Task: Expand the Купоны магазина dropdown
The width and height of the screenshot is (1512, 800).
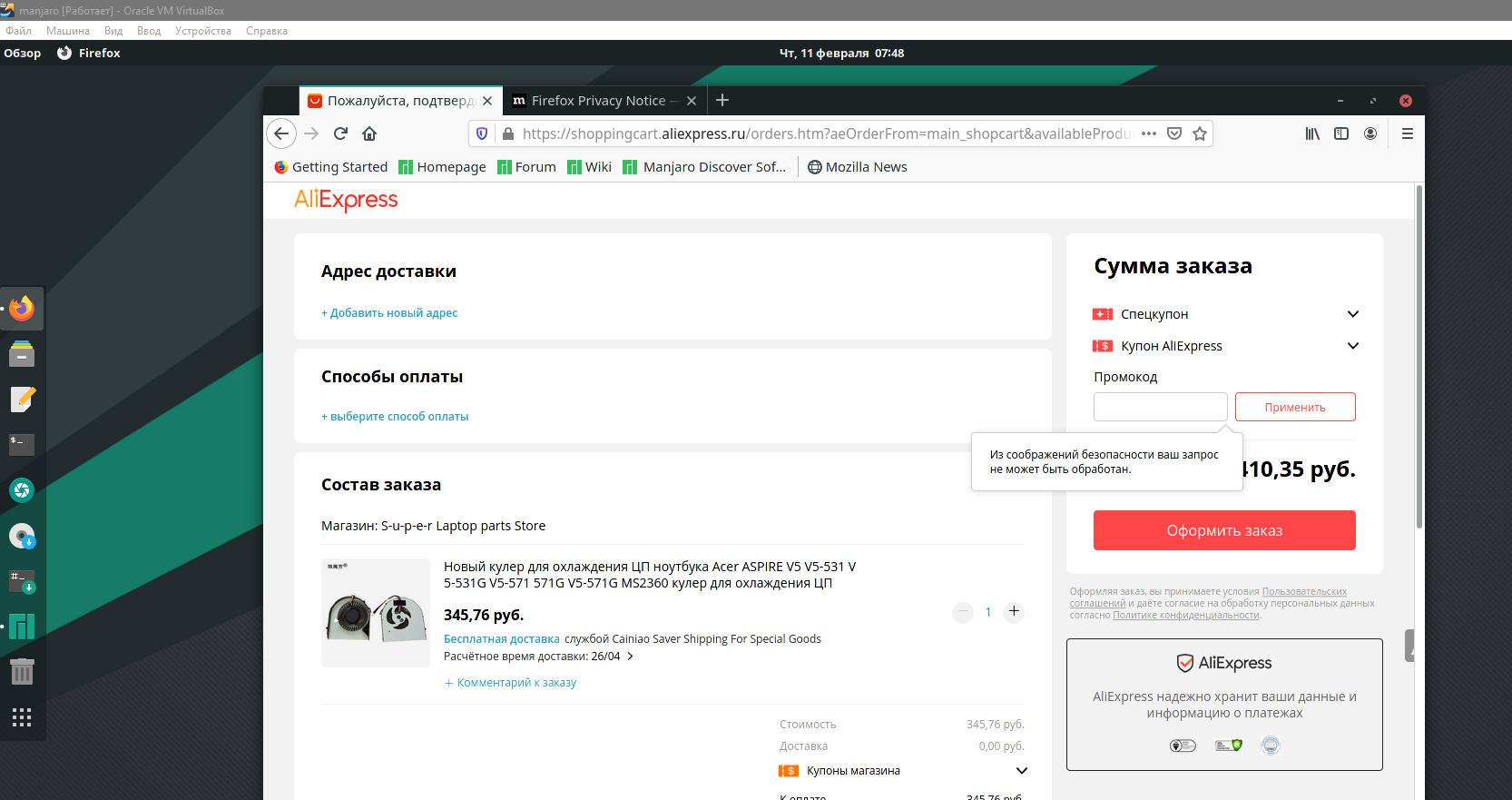Action: (1021, 771)
